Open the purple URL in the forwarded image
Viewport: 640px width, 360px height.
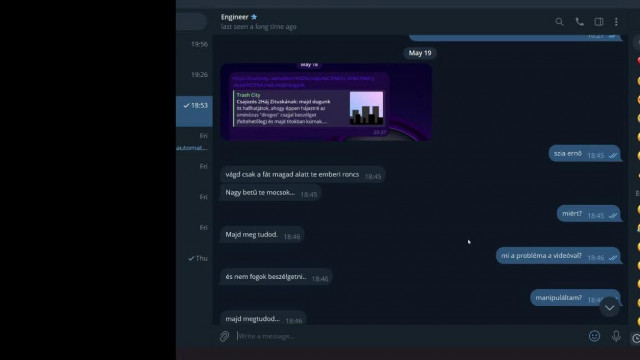pyautogui.click(x=303, y=81)
